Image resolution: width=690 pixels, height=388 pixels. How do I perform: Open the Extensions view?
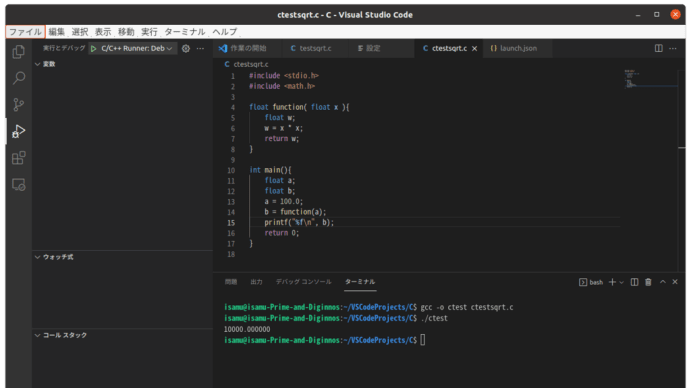point(18,157)
